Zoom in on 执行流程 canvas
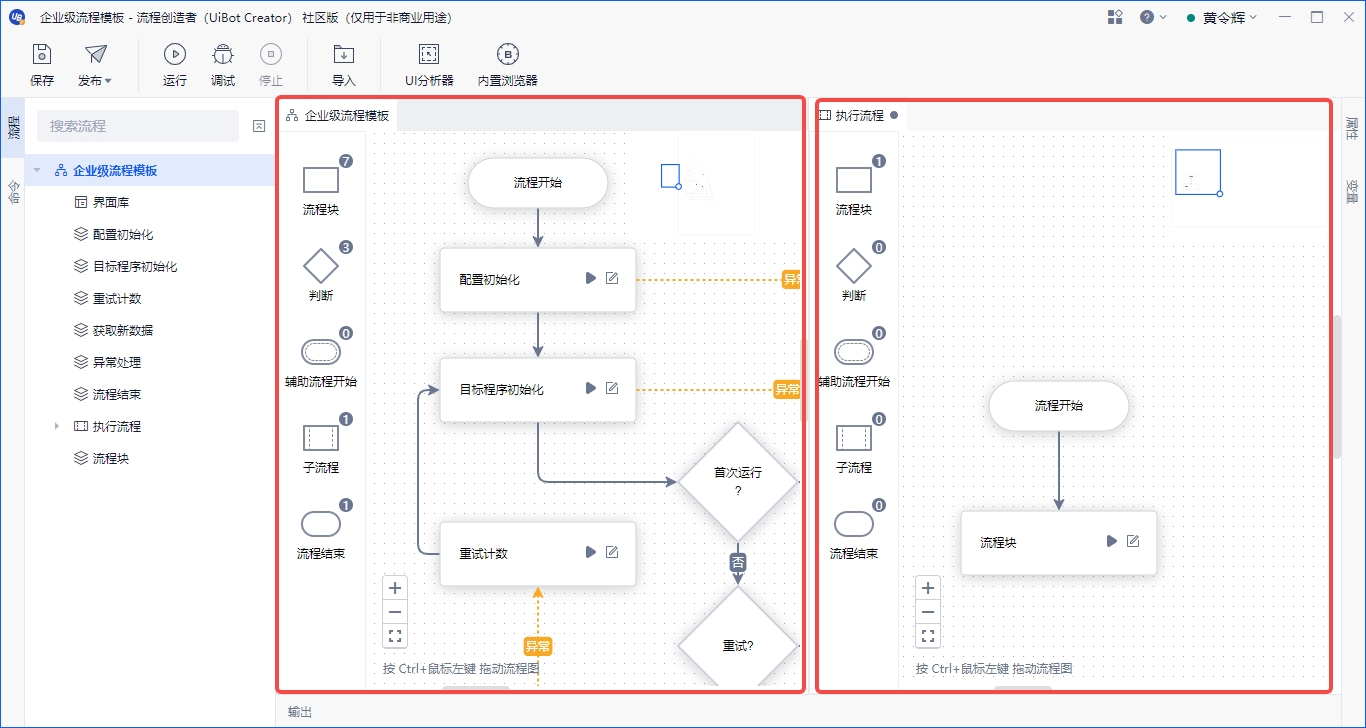The image size is (1366, 728). pyautogui.click(x=928, y=588)
